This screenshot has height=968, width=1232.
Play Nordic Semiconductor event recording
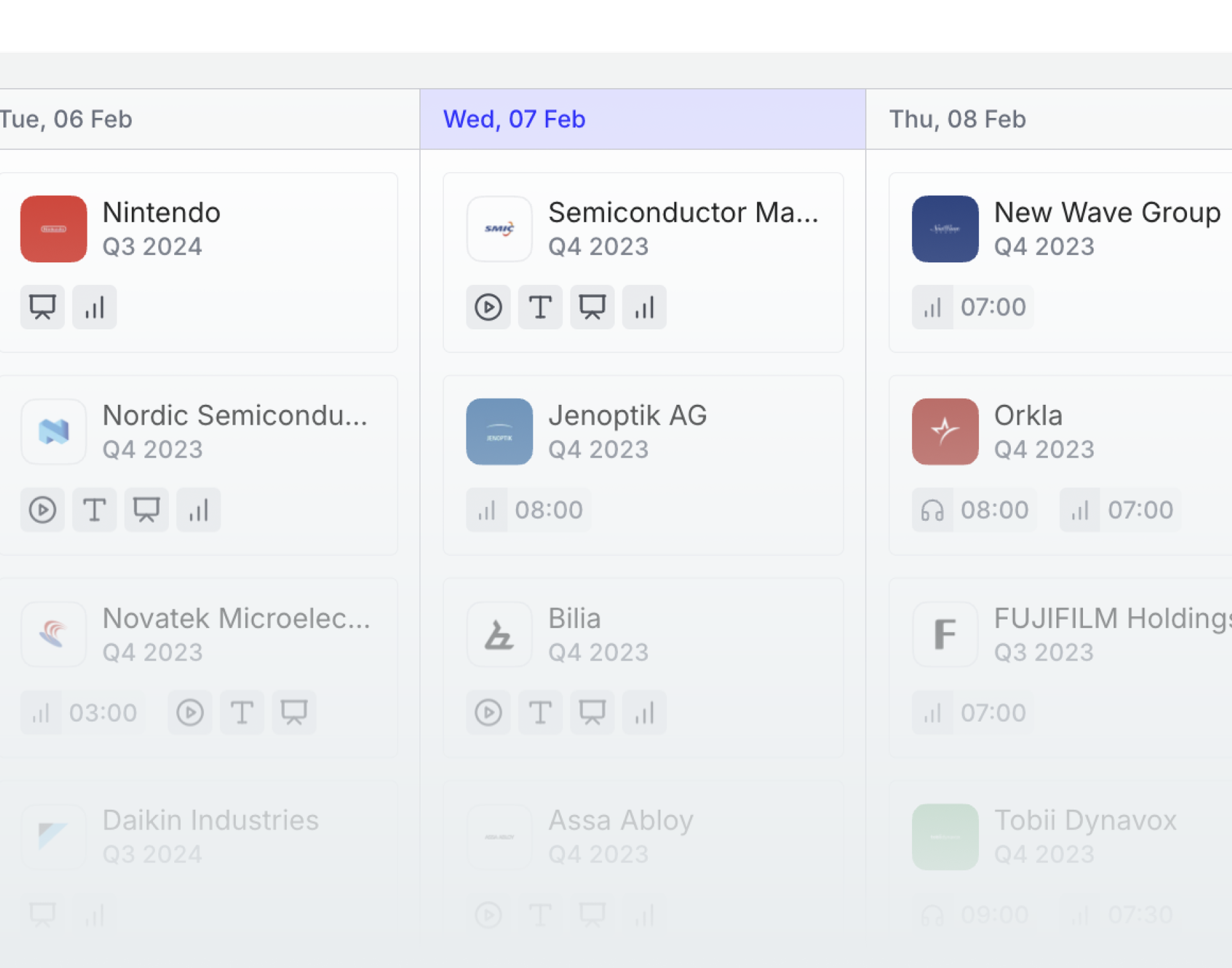click(x=42, y=510)
